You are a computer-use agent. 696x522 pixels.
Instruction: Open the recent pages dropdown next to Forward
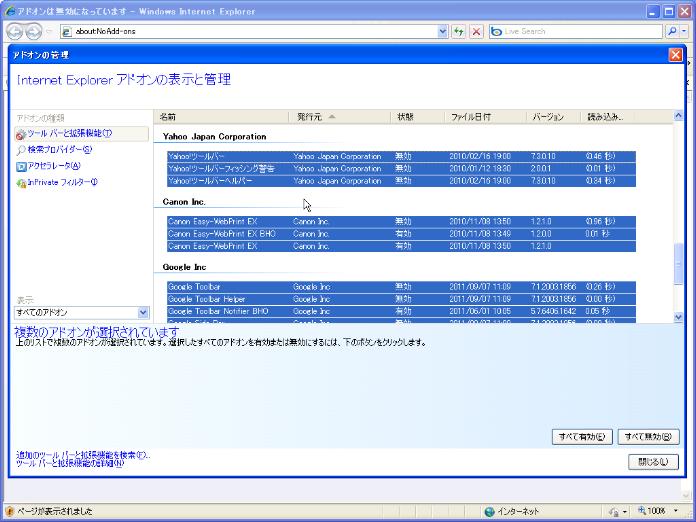pyautogui.click(x=49, y=32)
